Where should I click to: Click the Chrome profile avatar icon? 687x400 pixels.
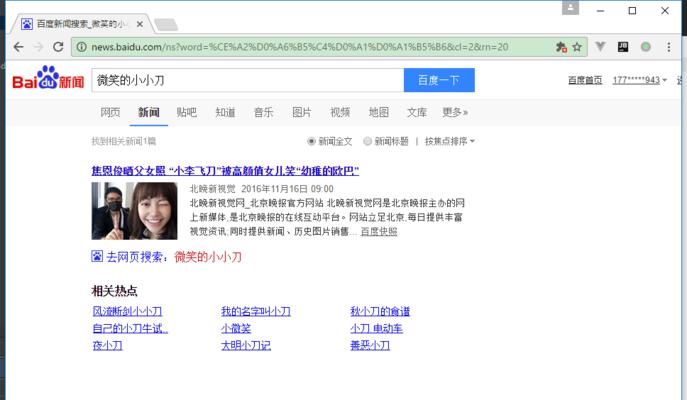(570, 7)
